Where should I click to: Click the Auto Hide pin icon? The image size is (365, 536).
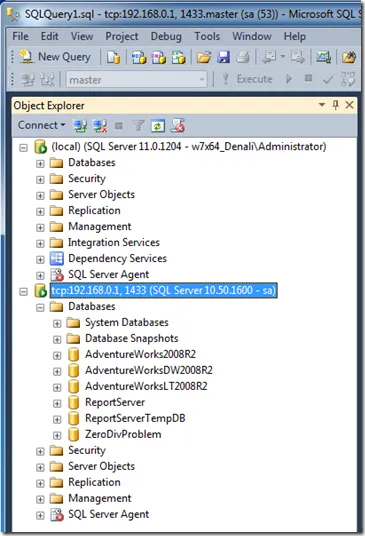point(336,105)
